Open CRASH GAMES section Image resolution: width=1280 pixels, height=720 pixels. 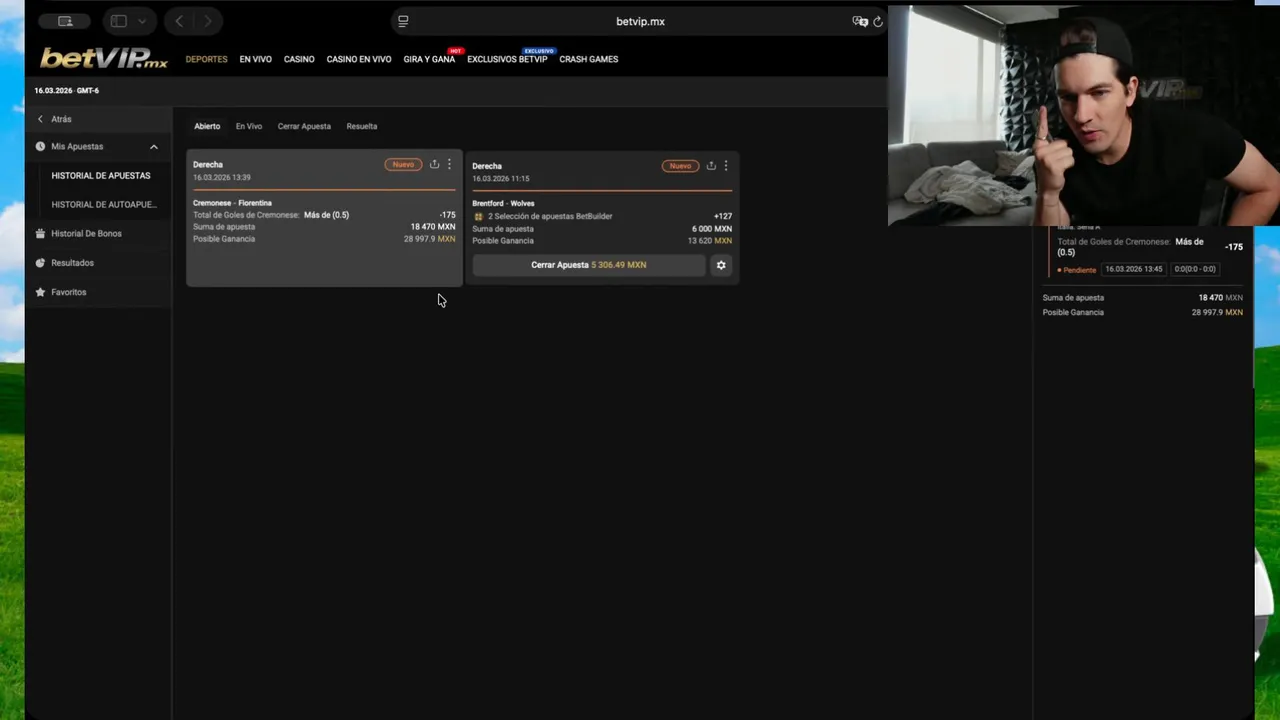click(x=588, y=59)
